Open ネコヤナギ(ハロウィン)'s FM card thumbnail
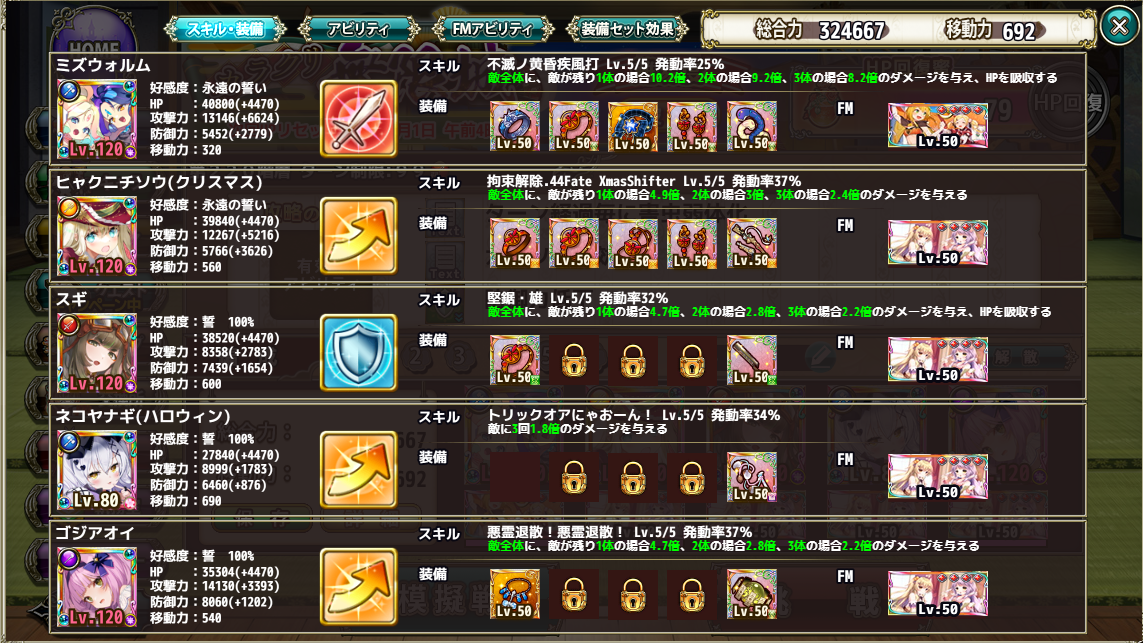 (x=937, y=476)
